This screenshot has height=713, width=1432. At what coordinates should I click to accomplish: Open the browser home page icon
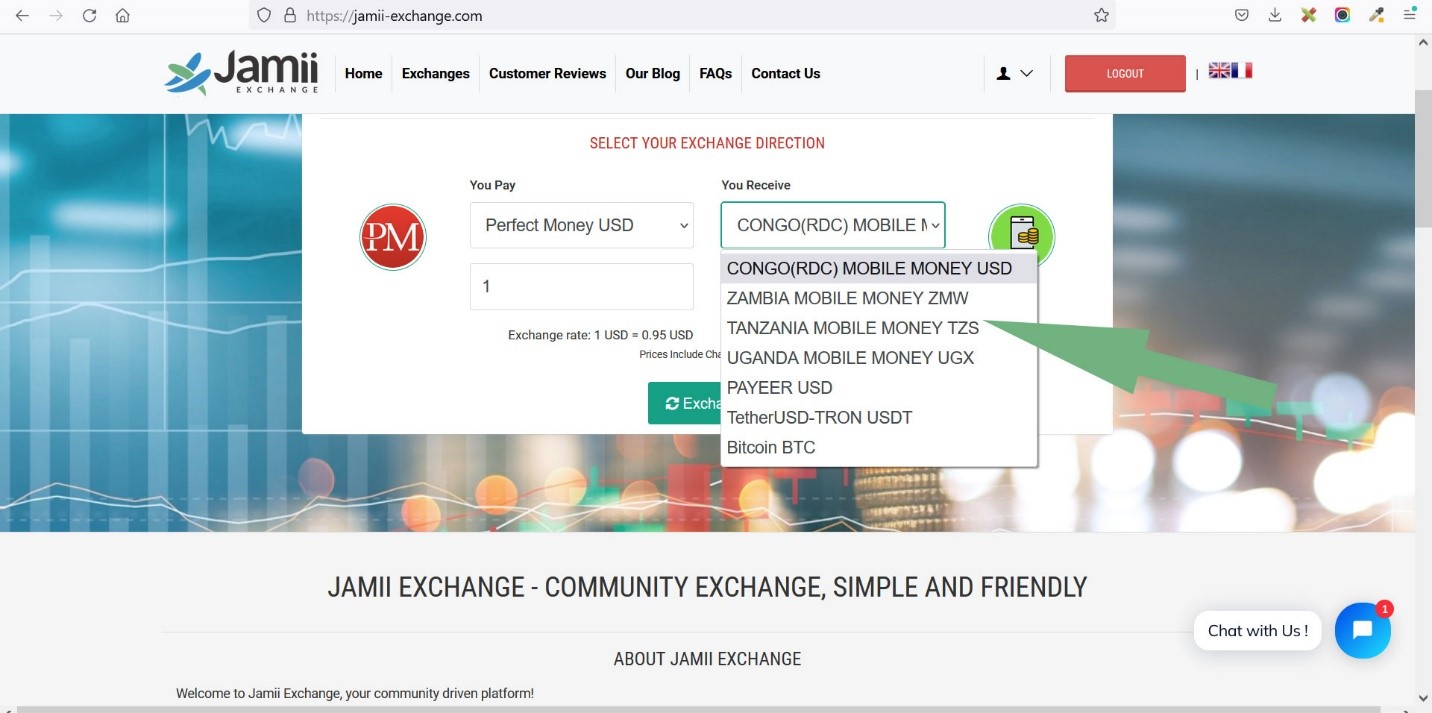[x=122, y=16]
